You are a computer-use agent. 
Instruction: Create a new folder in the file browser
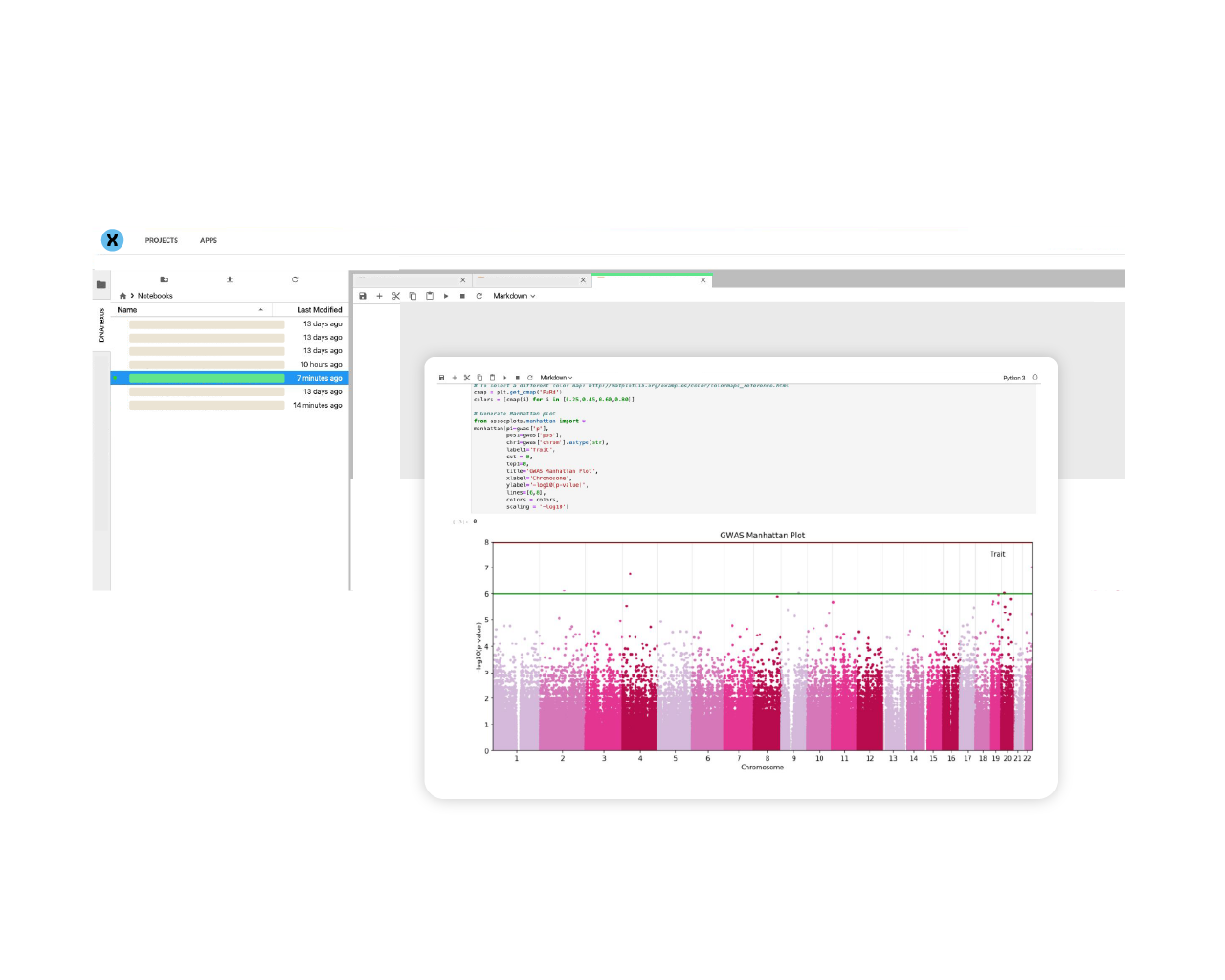164,278
